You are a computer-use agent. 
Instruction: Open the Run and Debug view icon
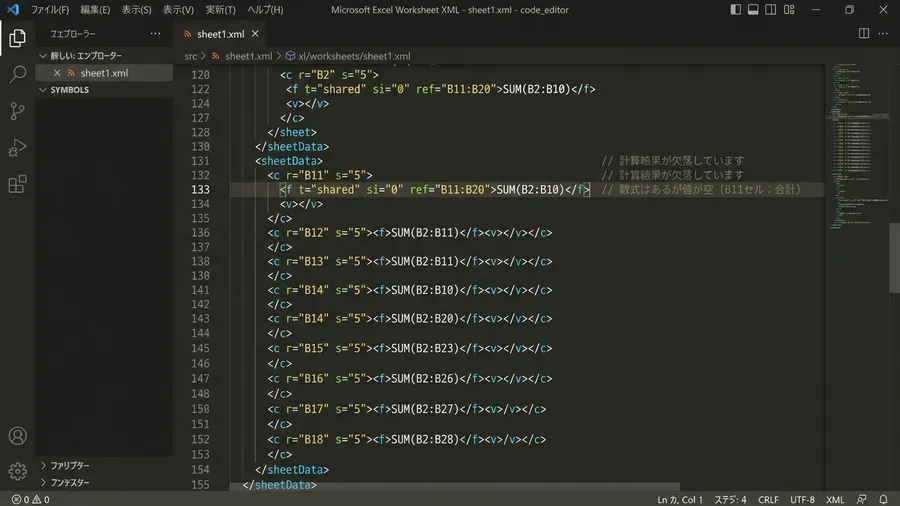pos(17,147)
